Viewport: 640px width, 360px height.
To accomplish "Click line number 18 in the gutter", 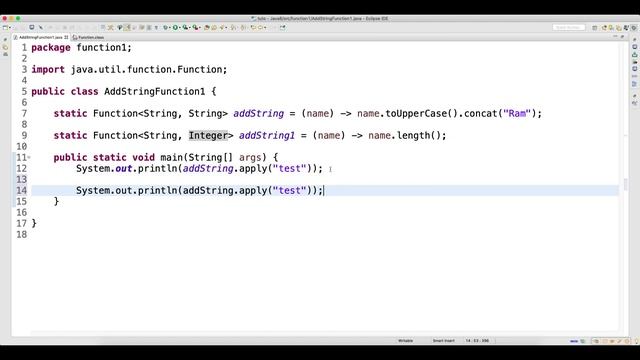I will tap(22, 235).
